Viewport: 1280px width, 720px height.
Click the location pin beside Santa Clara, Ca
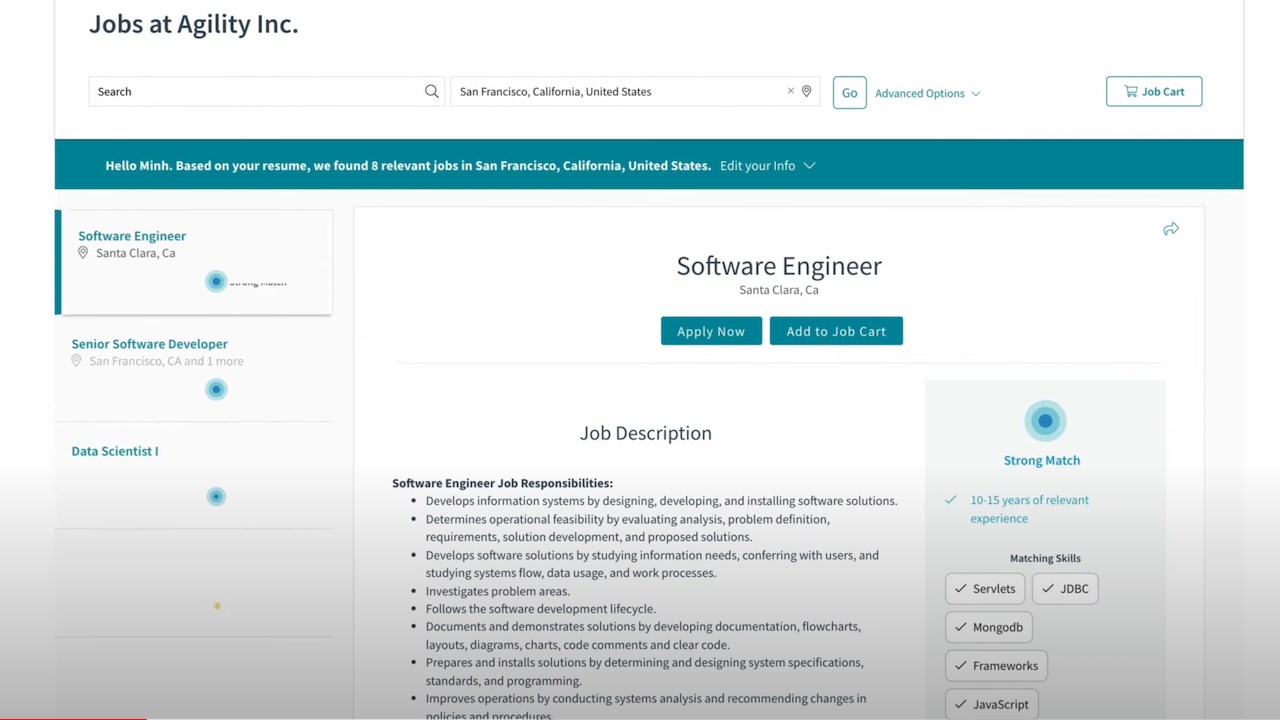point(83,252)
